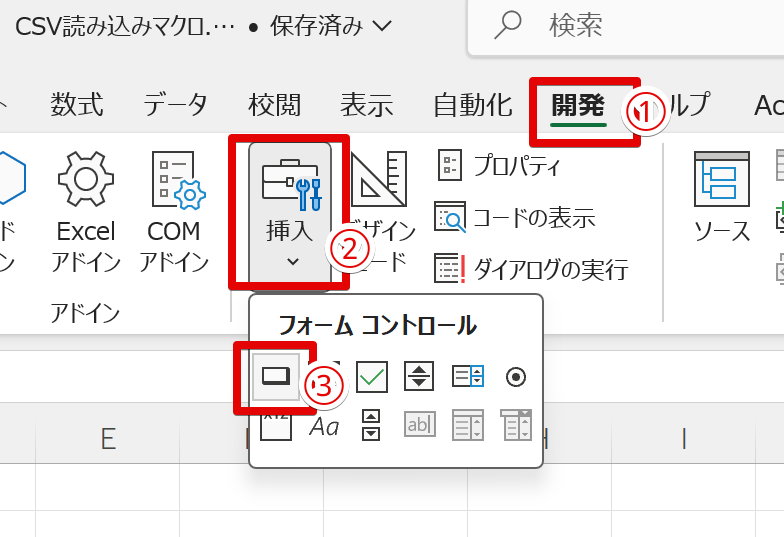The height and width of the screenshot is (537, 784).
Task: Click the 挿入 toolbox button
Action: tap(290, 215)
